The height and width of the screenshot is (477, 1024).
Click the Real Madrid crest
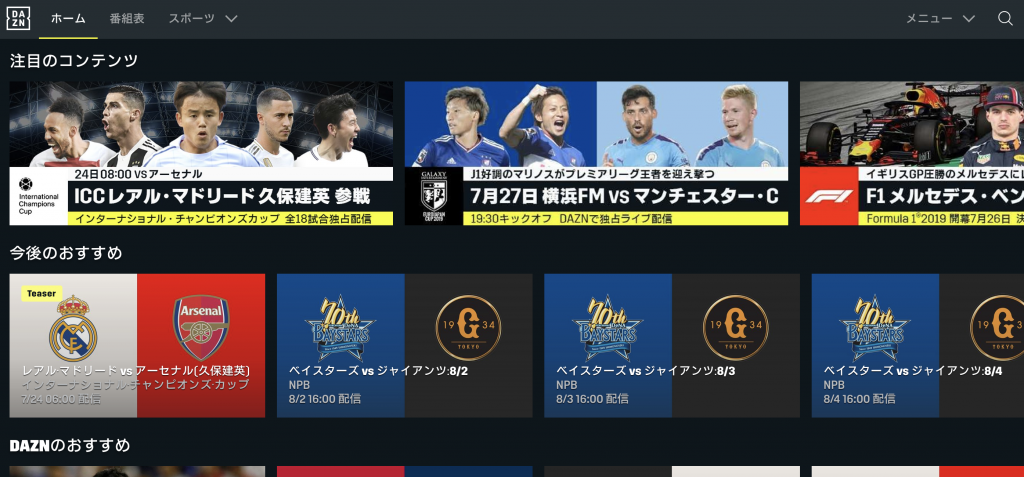pyautogui.click(x=72, y=329)
